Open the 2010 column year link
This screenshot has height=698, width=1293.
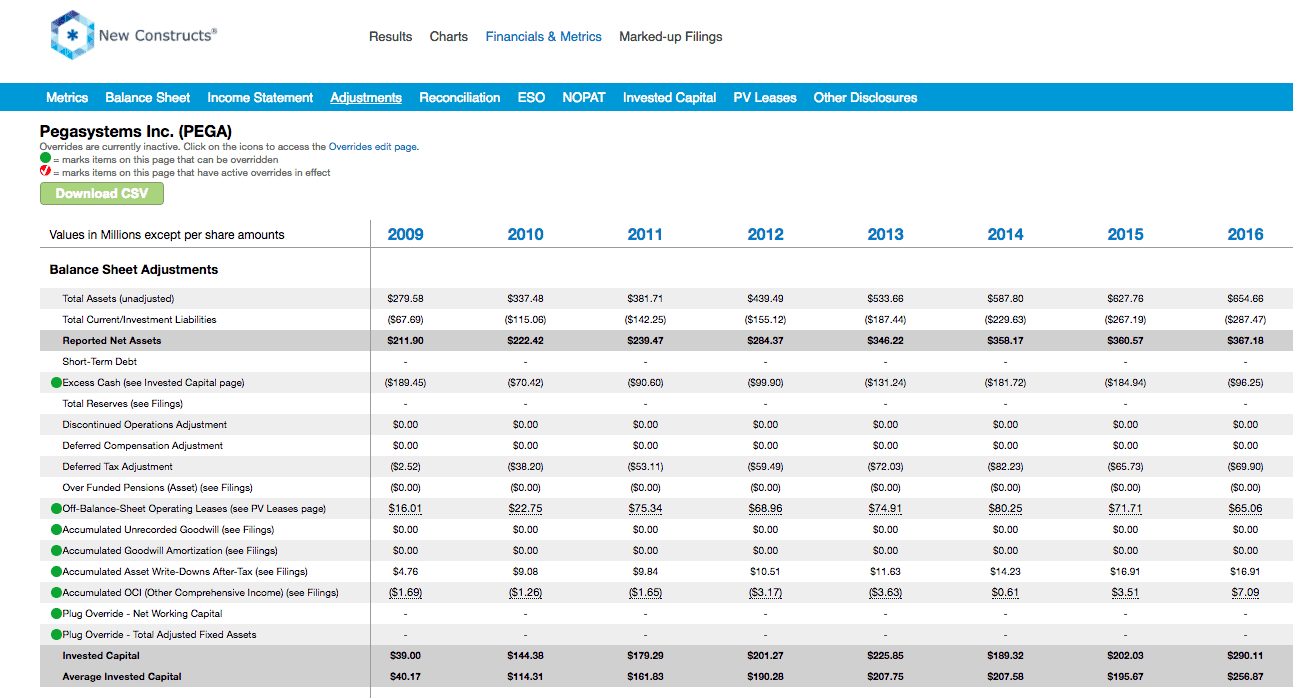(x=525, y=235)
